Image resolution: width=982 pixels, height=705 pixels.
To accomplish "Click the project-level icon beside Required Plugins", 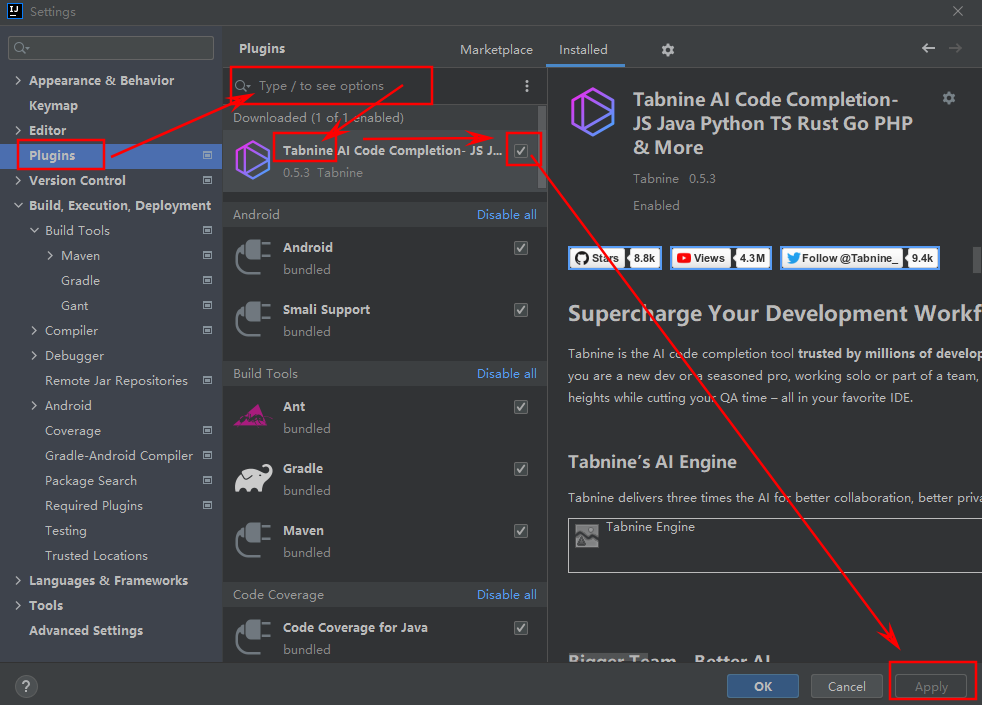I will [207, 506].
